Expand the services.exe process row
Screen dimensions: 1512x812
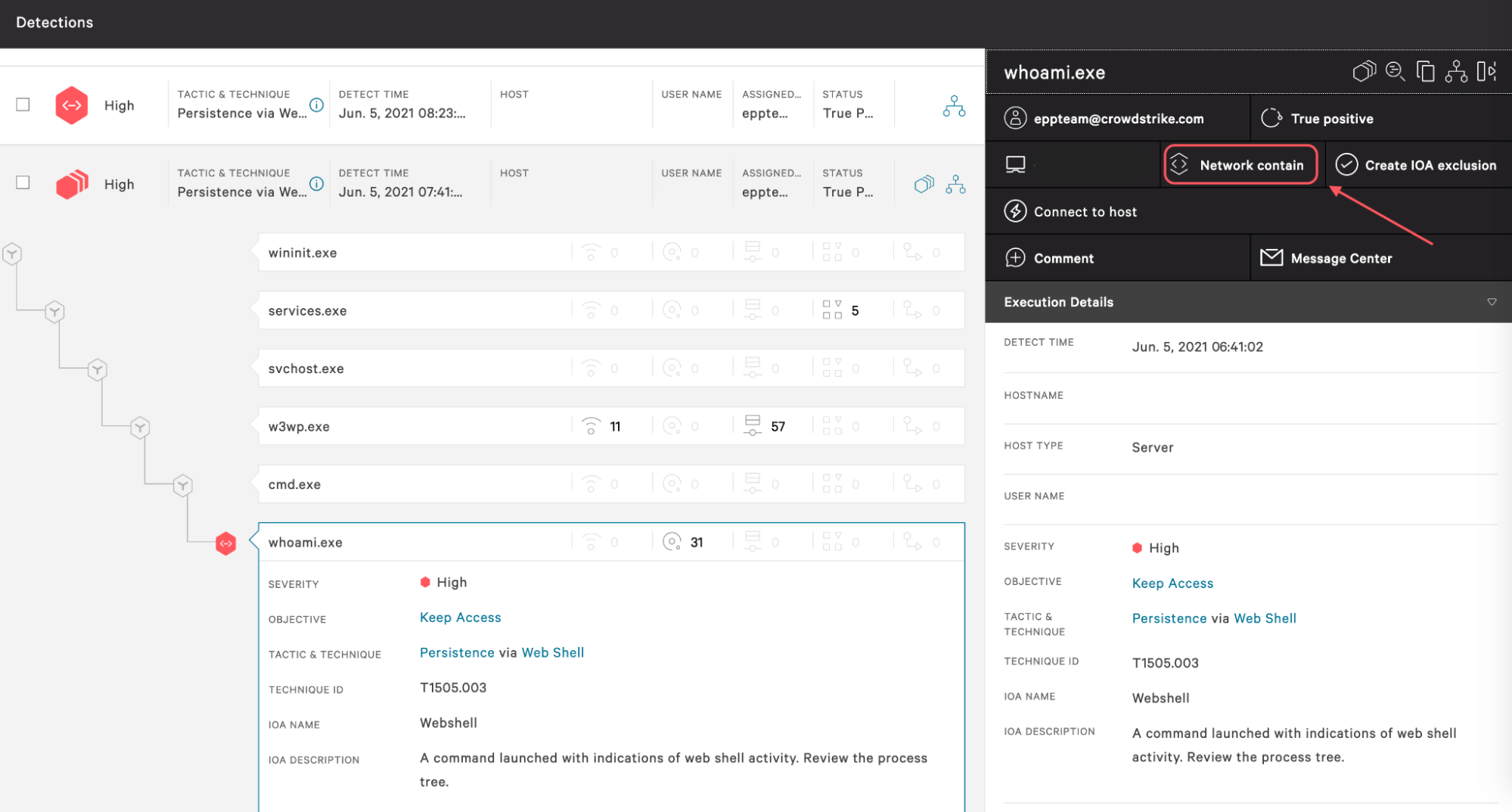click(x=611, y=310)
